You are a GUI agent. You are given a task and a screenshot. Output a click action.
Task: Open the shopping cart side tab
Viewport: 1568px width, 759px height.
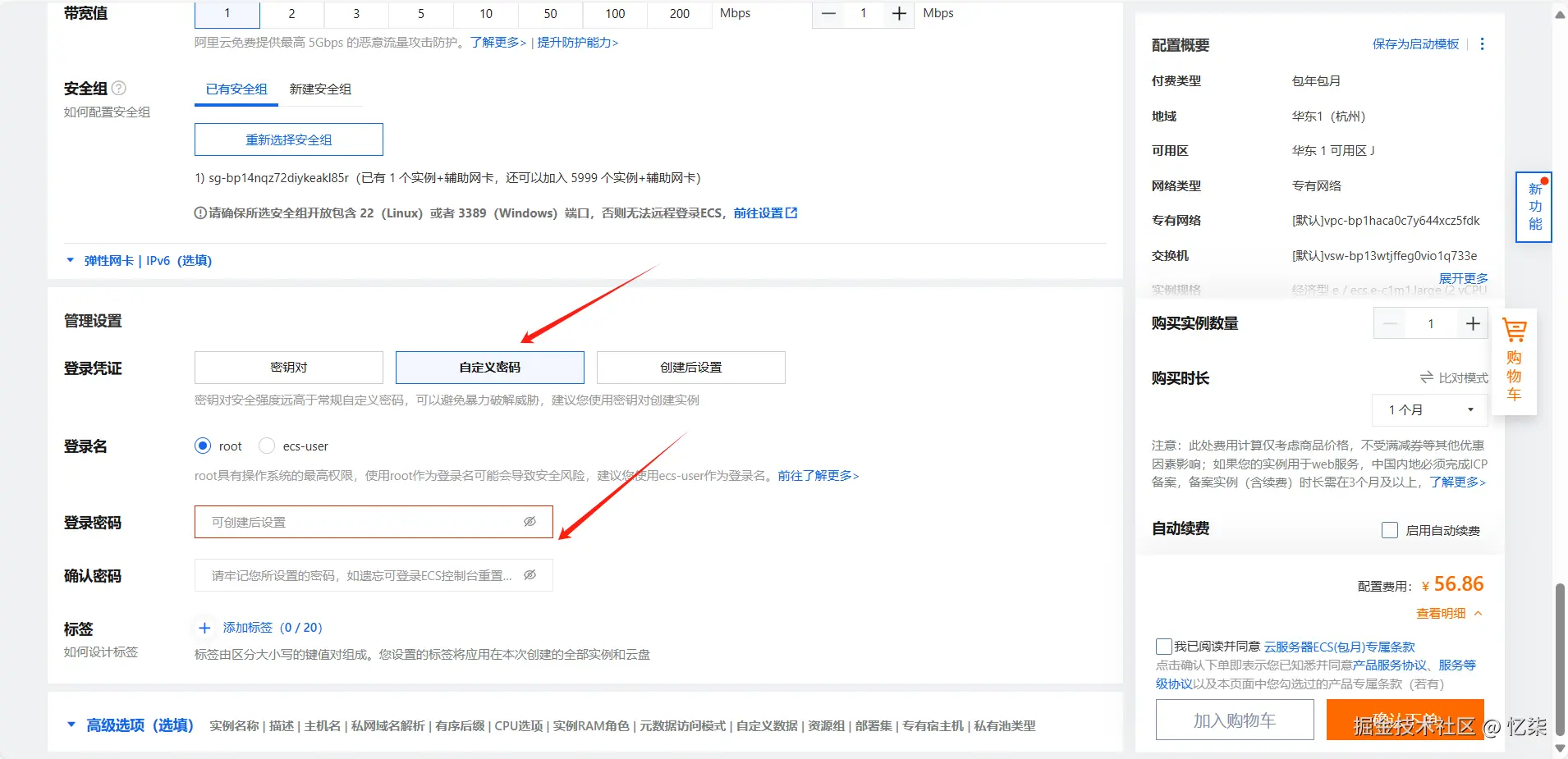tap(1514, 360)
